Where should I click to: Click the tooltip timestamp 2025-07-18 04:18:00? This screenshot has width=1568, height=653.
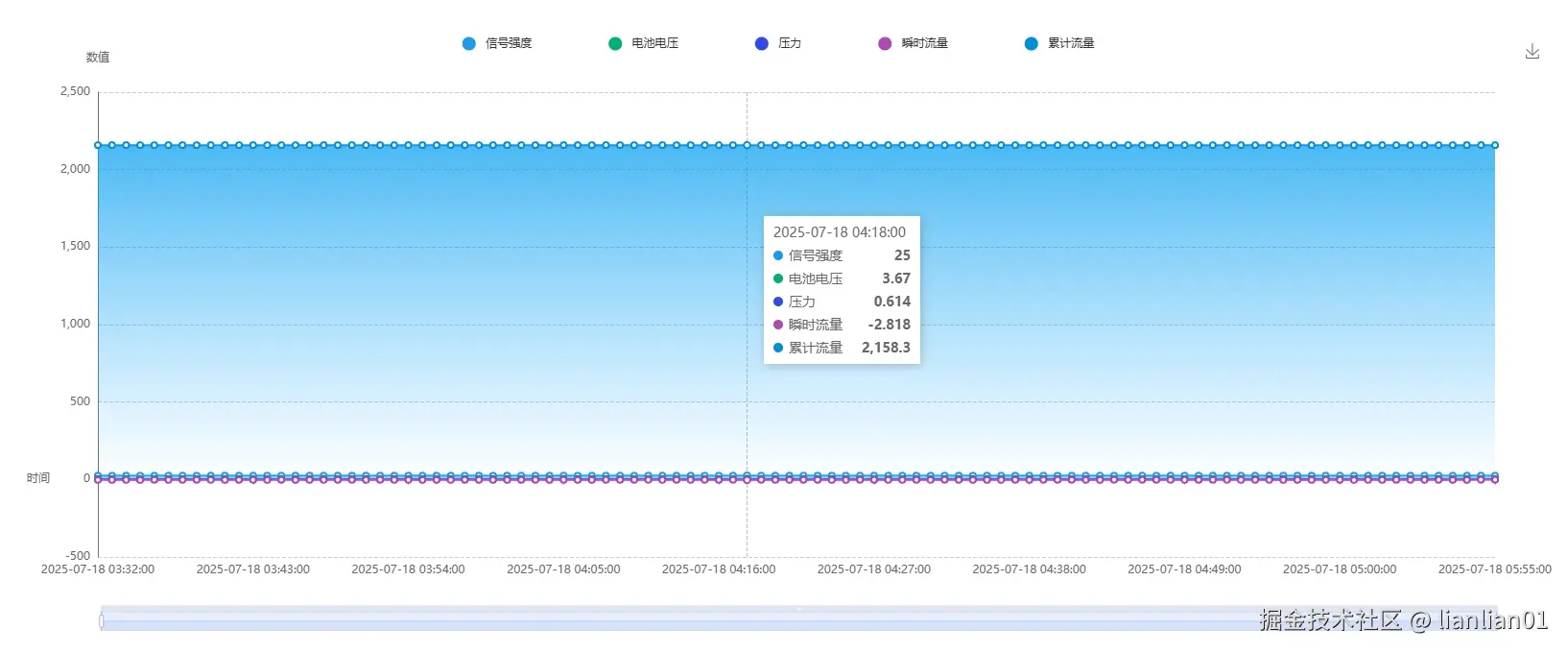[x=840, y=232]
